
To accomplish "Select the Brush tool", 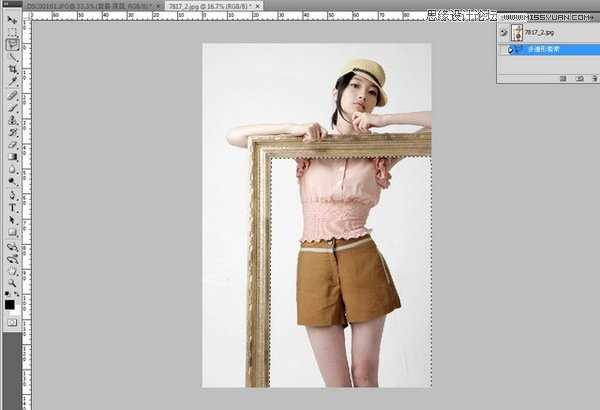I will point(12,108).
